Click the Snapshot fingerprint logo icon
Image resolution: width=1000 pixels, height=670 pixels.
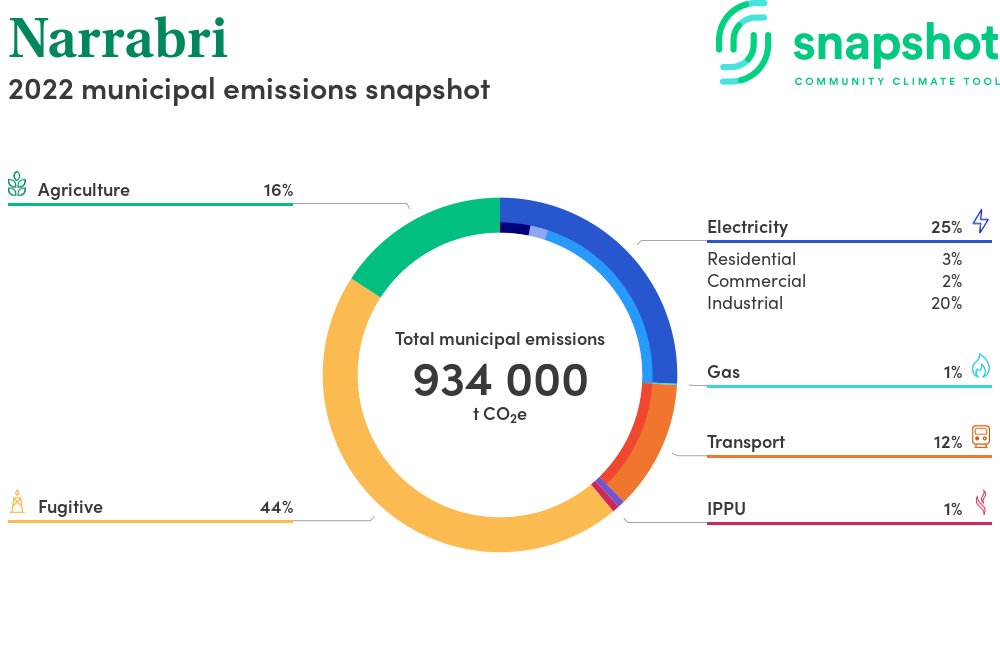click(x=747, y=43)
